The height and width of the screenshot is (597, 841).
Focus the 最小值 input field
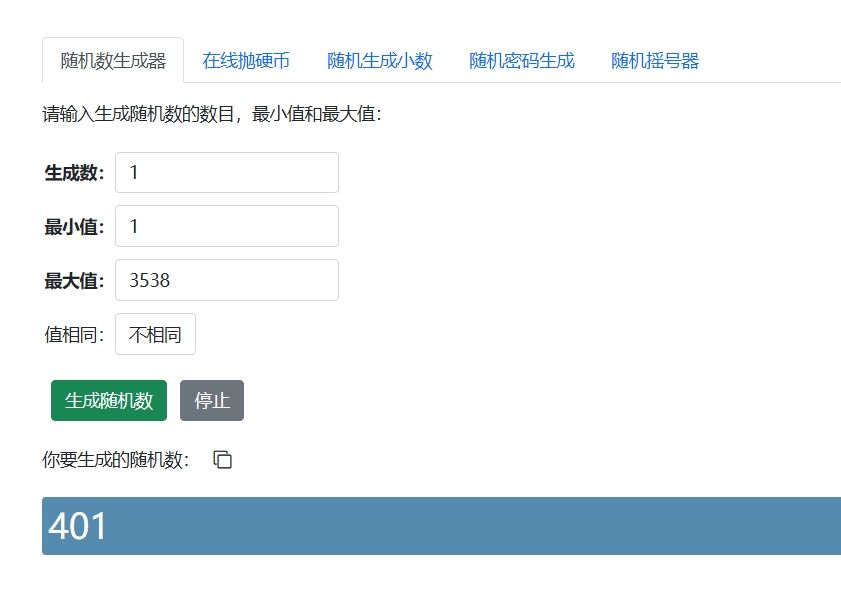[227, 226]
